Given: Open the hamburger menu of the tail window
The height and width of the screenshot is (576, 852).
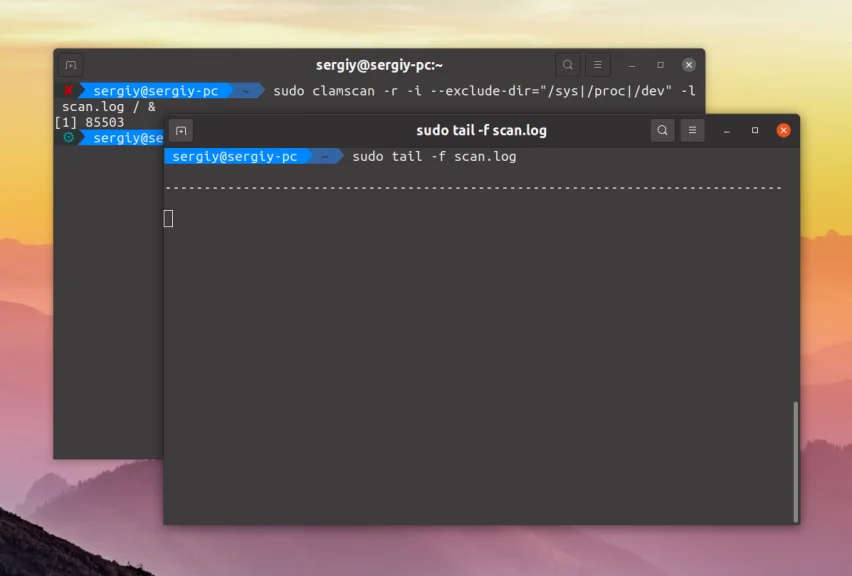Looking at the screenshot, I should [x=692, y=130].
